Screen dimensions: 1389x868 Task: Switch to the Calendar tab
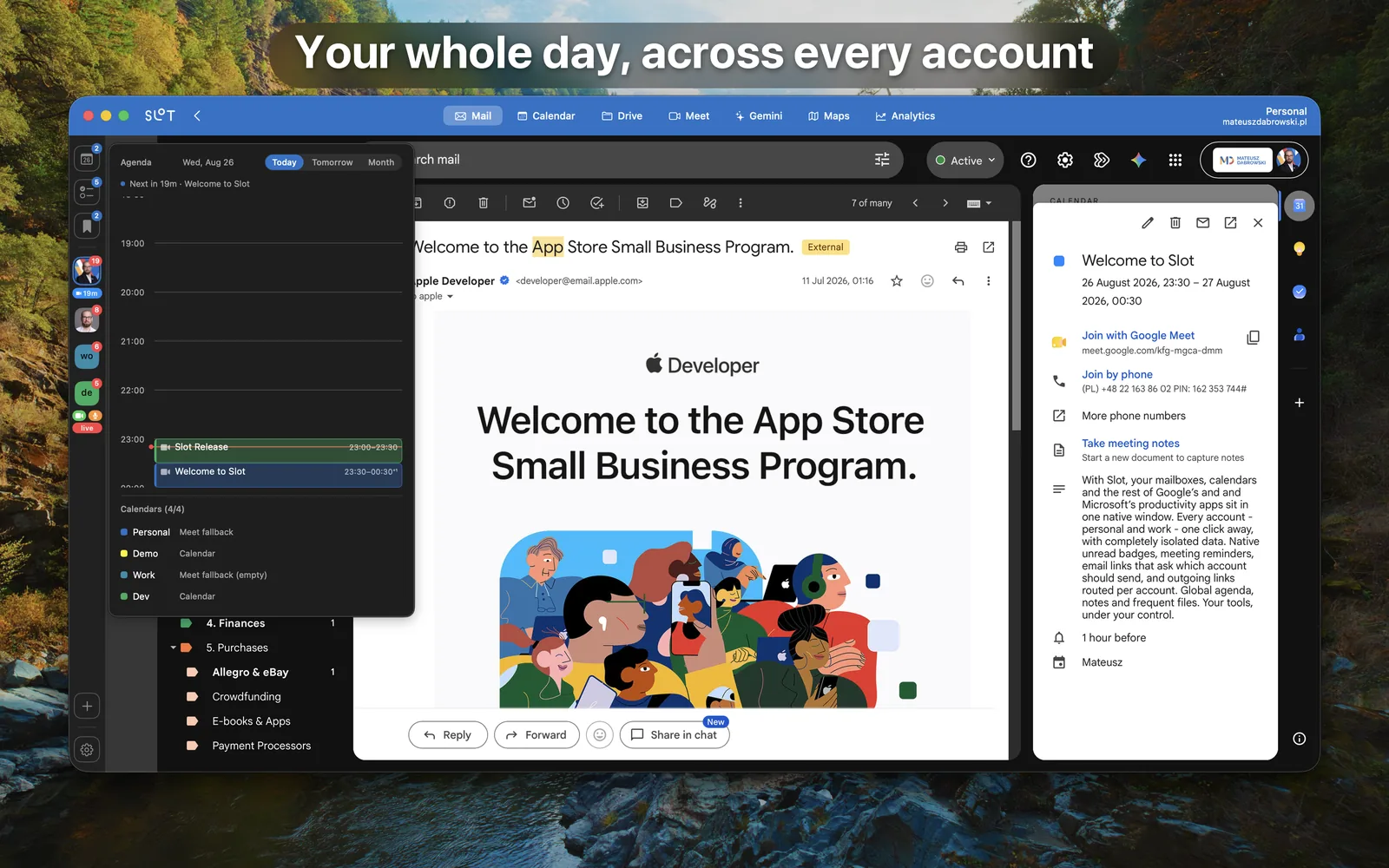pyautogui.click(x=546, y=116)
